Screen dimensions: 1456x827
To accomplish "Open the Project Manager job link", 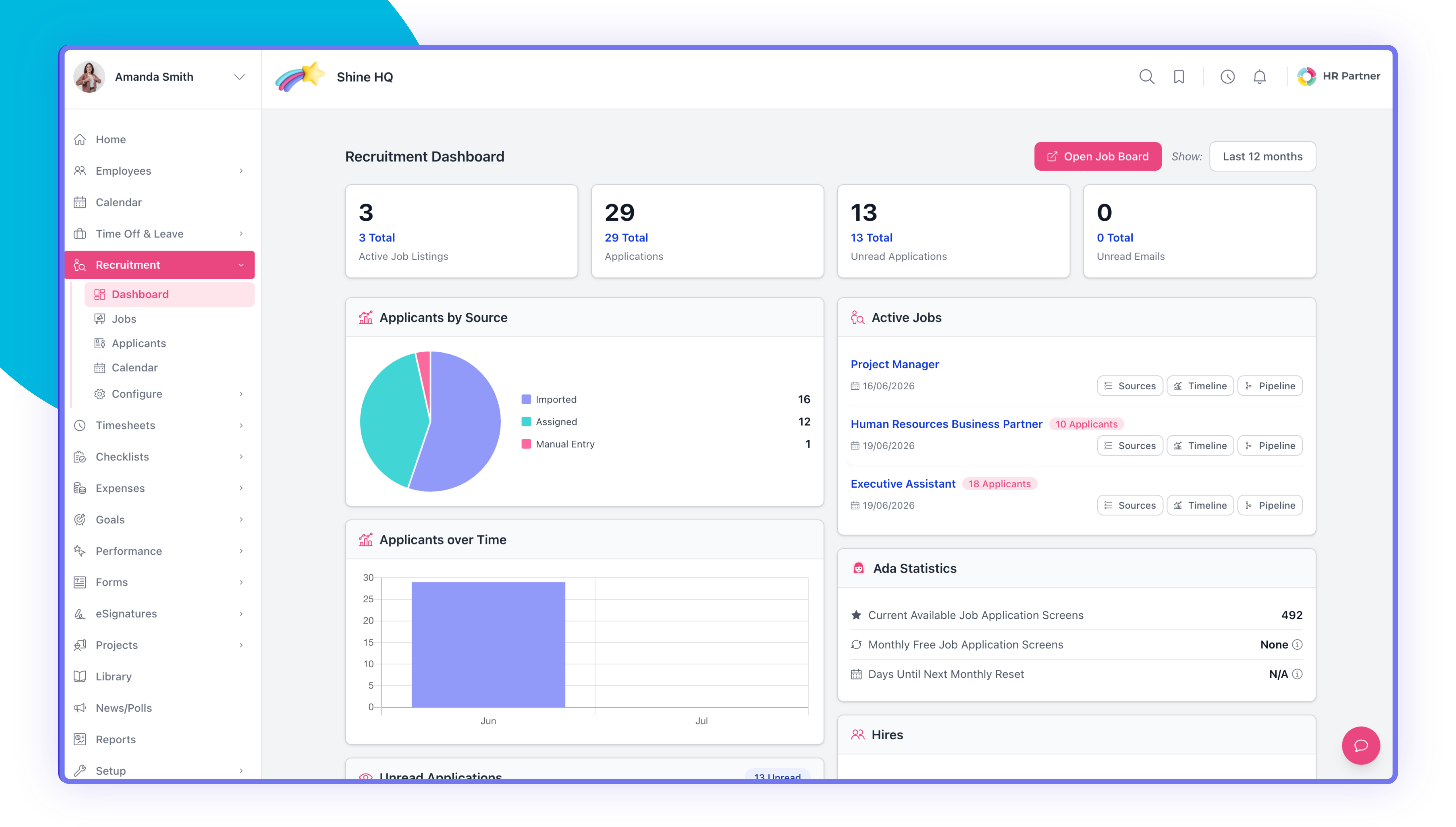I will [894, 364].
